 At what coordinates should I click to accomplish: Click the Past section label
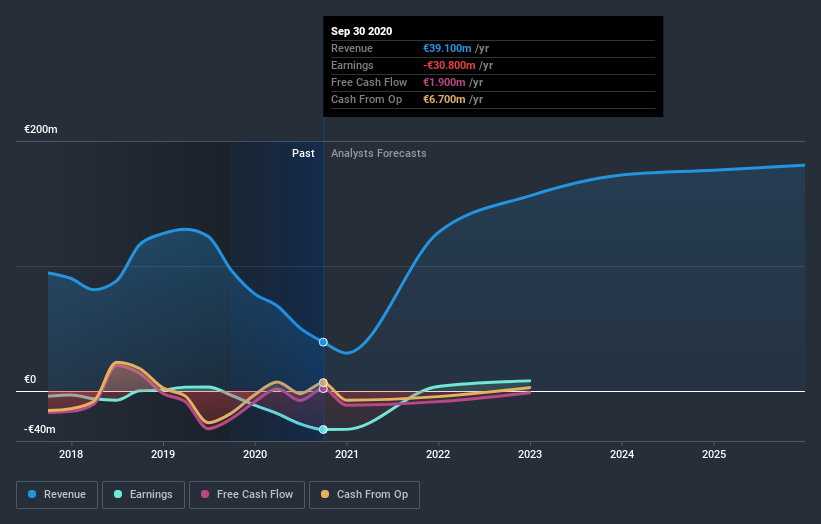pos(303,153)
